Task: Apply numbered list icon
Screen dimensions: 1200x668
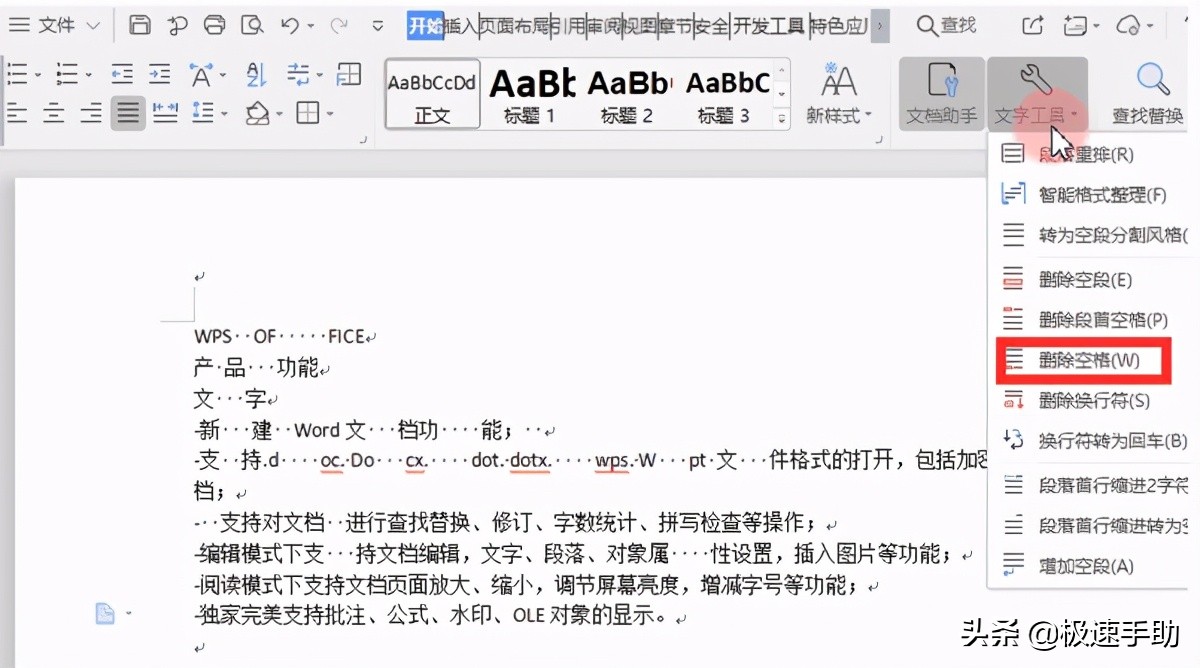Action: [67, 74]
